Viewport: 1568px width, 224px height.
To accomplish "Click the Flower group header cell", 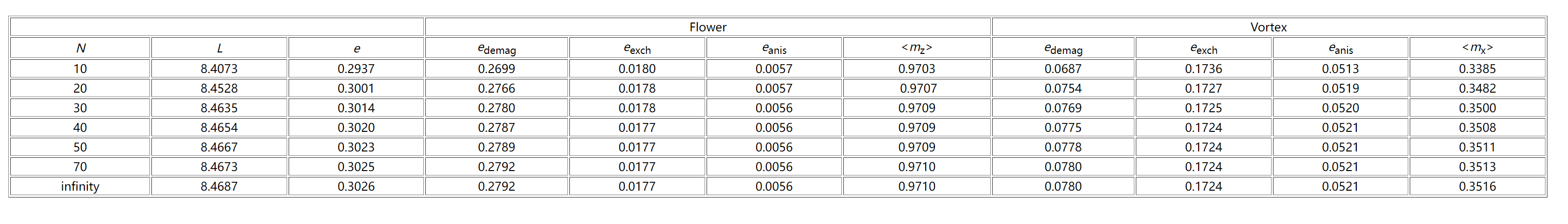I will point(707,27).
